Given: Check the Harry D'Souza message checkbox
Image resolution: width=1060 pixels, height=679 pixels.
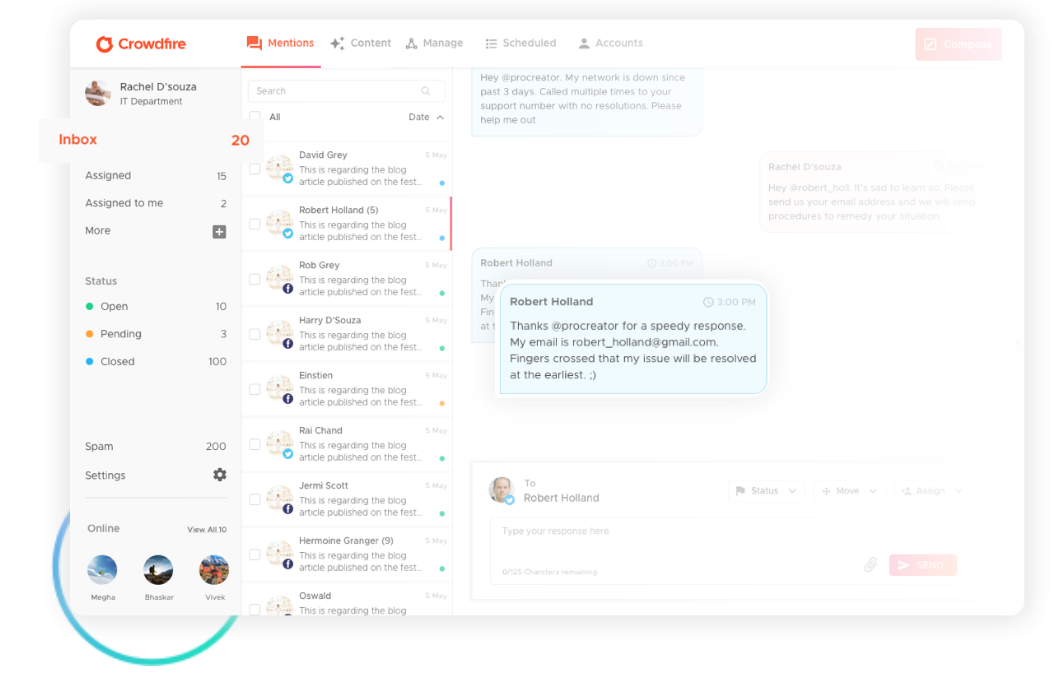Looking at the screenshot, I should click(x=255, y=334).
